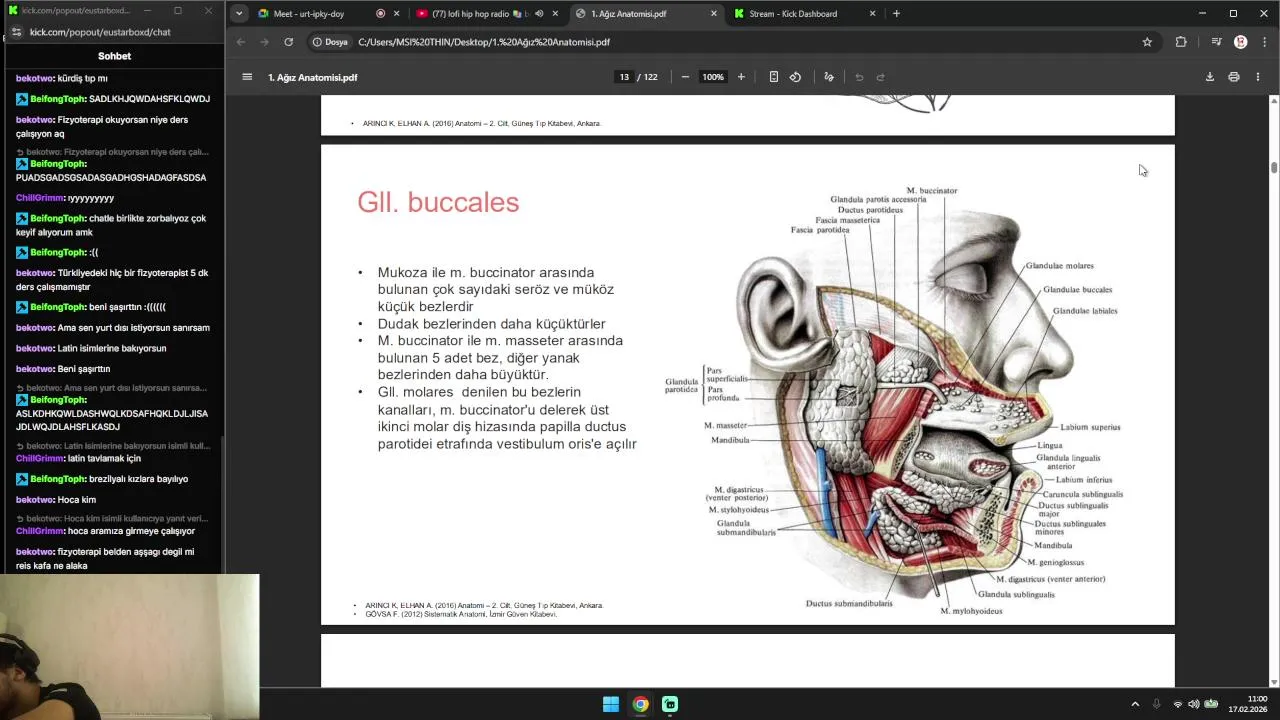Screen dimensions: 1280x720
Task: Click the 100% zoom level field
Action: click(x=713, y=77)
